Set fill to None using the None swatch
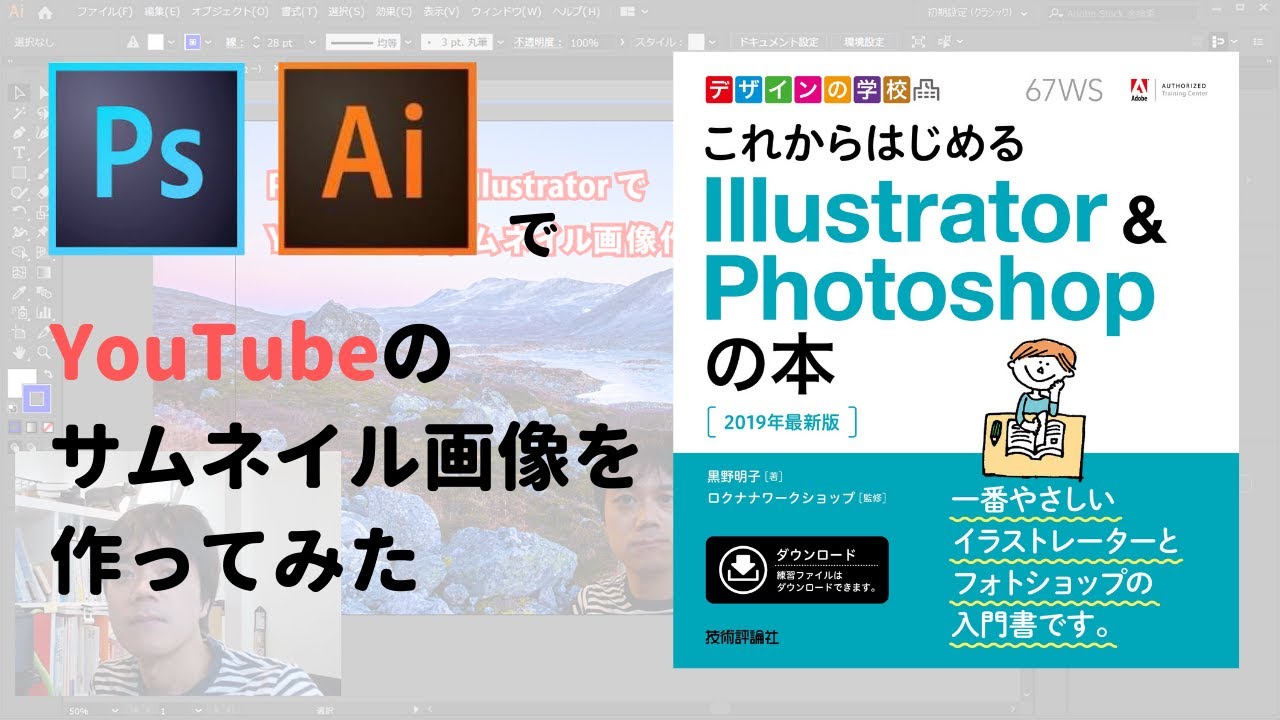Image resolution: width=1280 pixels, height=720 pixels. pyautogui.click(x=47, y=427)
